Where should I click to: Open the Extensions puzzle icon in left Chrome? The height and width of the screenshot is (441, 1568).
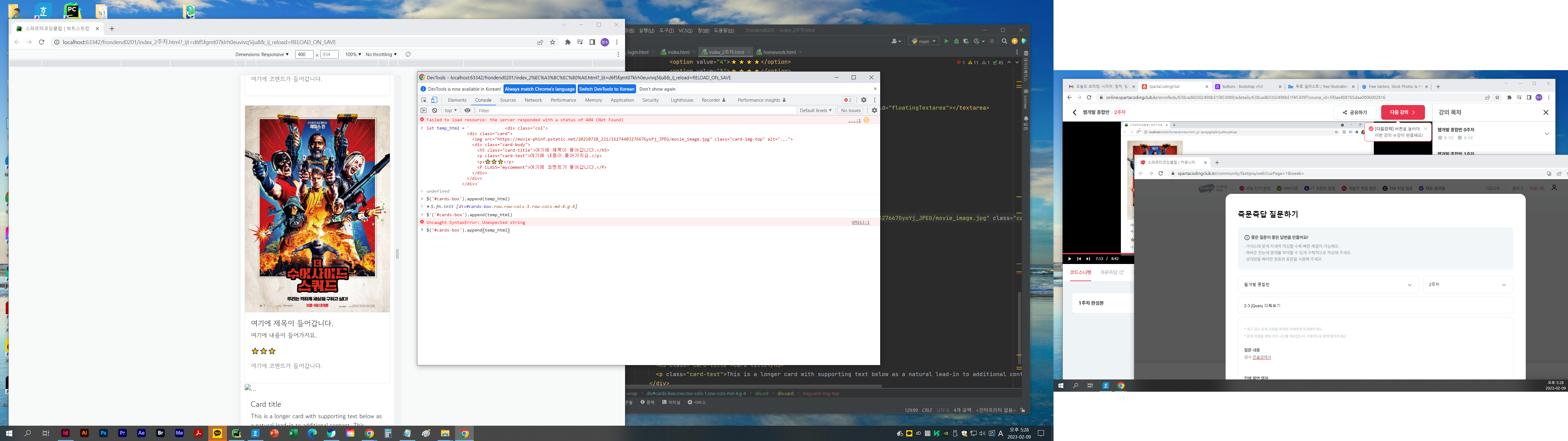[x=568, y=42]
